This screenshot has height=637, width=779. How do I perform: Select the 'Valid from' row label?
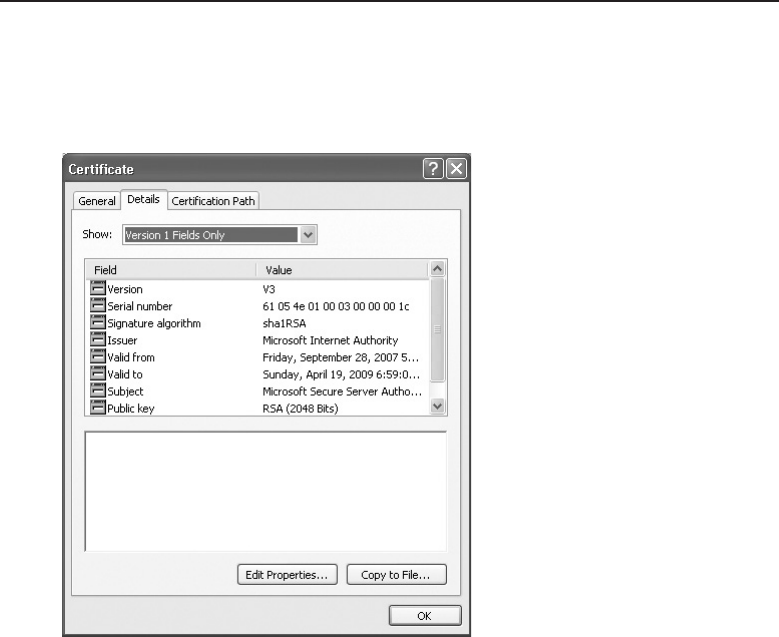(x=131, y=357)
